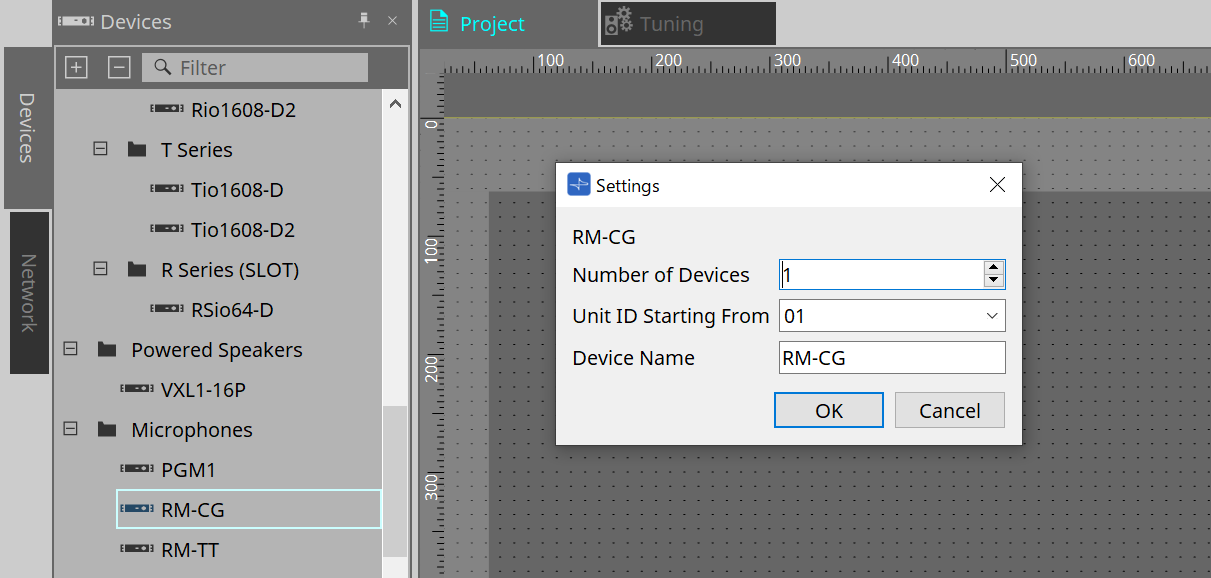The height and width of the screenshot is (578, 1211).
Task: Click inside the Device Name field
Action: tap(890, 357)
